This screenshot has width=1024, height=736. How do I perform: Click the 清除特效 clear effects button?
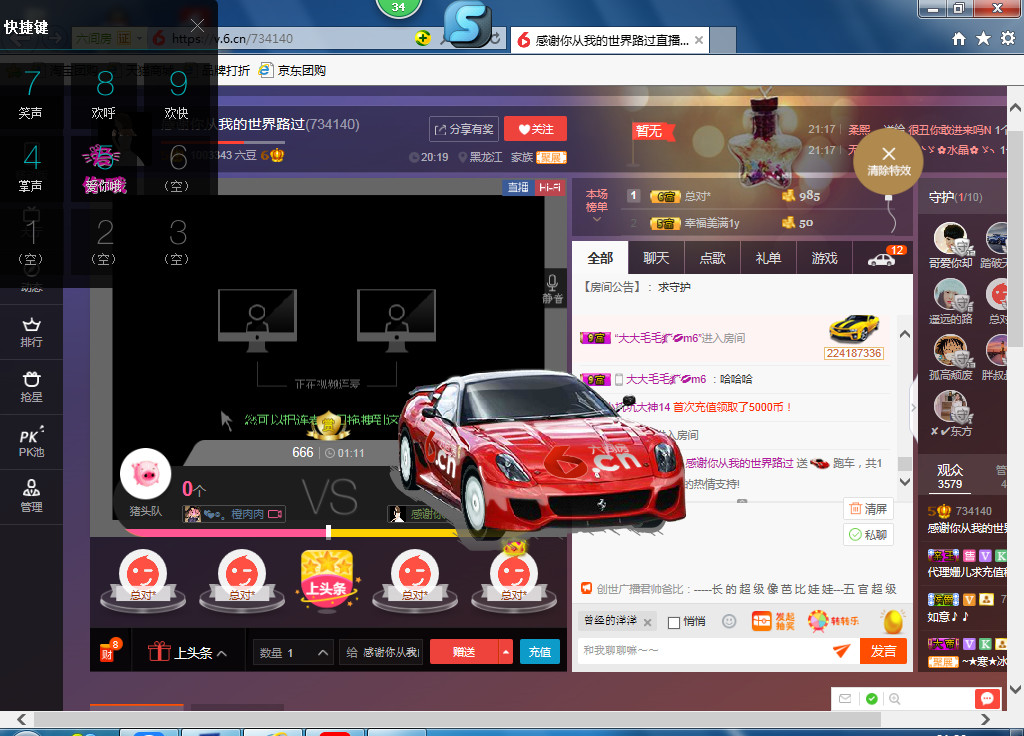click(x=888, y=161)
